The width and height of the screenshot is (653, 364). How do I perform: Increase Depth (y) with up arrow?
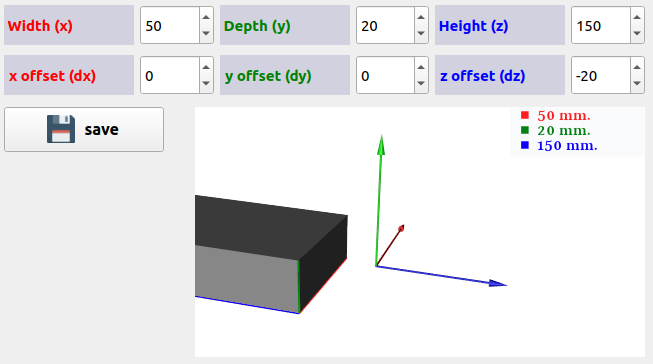[421, 17]
